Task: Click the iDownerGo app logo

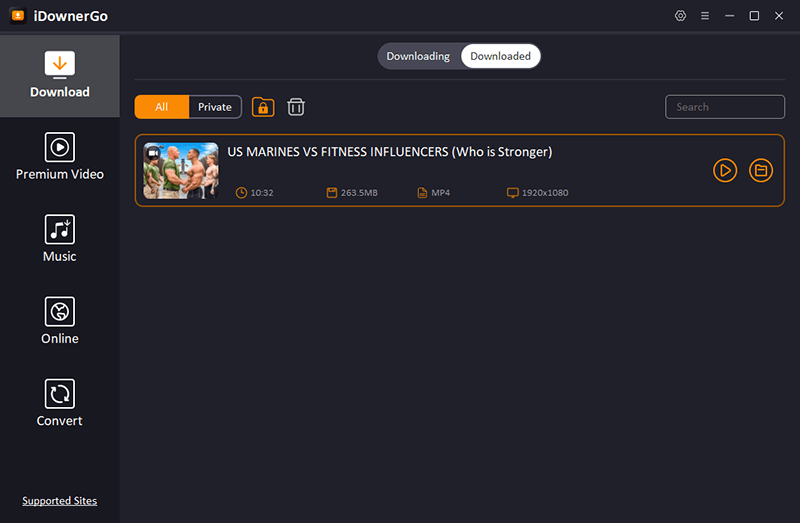Action: (17, 16)
